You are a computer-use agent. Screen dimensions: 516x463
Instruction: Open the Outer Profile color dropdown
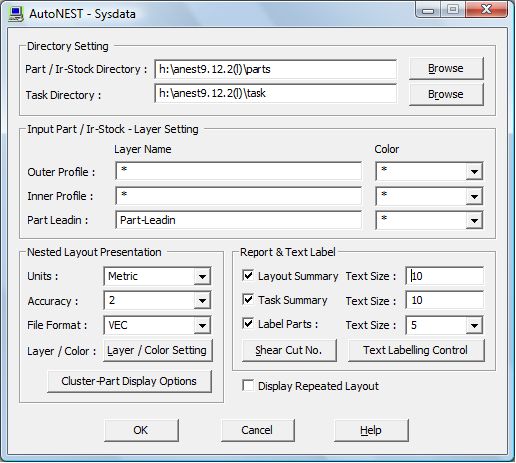(x=474, y=172)
